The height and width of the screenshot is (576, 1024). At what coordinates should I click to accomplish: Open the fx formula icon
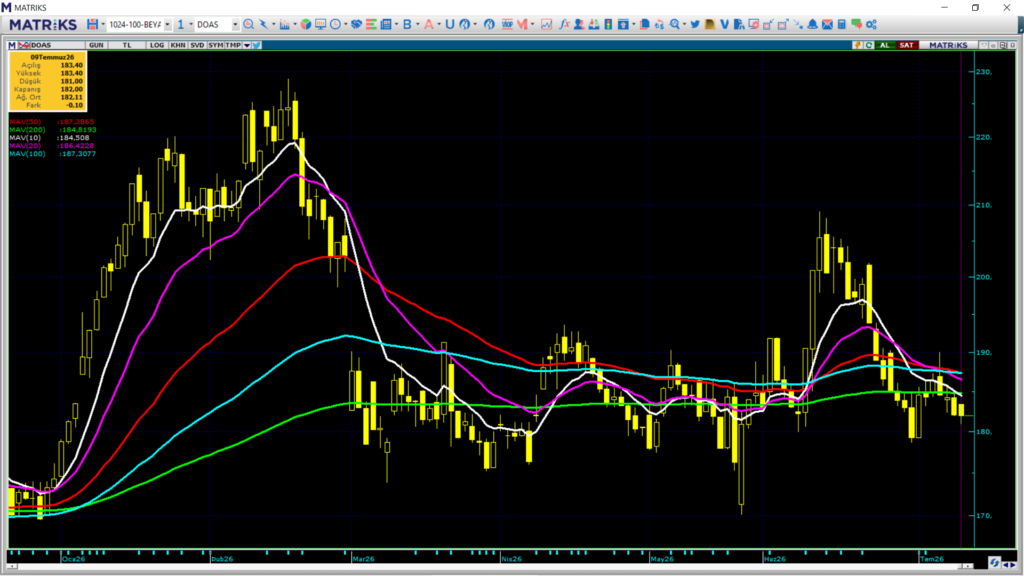coord(564,24)
